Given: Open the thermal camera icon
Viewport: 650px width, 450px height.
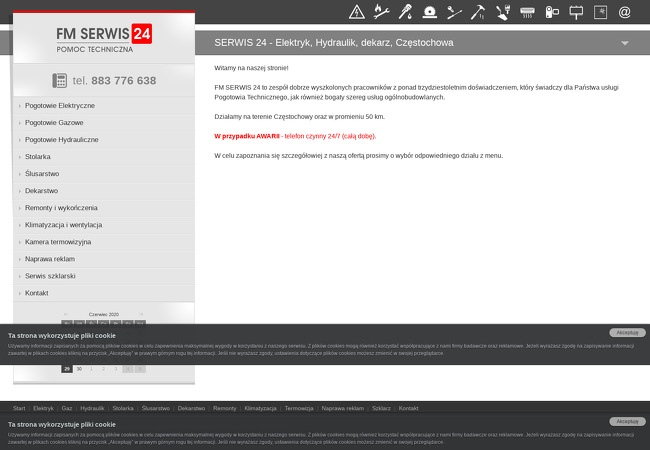Looking at the screenshot, I should coord(552,12).
